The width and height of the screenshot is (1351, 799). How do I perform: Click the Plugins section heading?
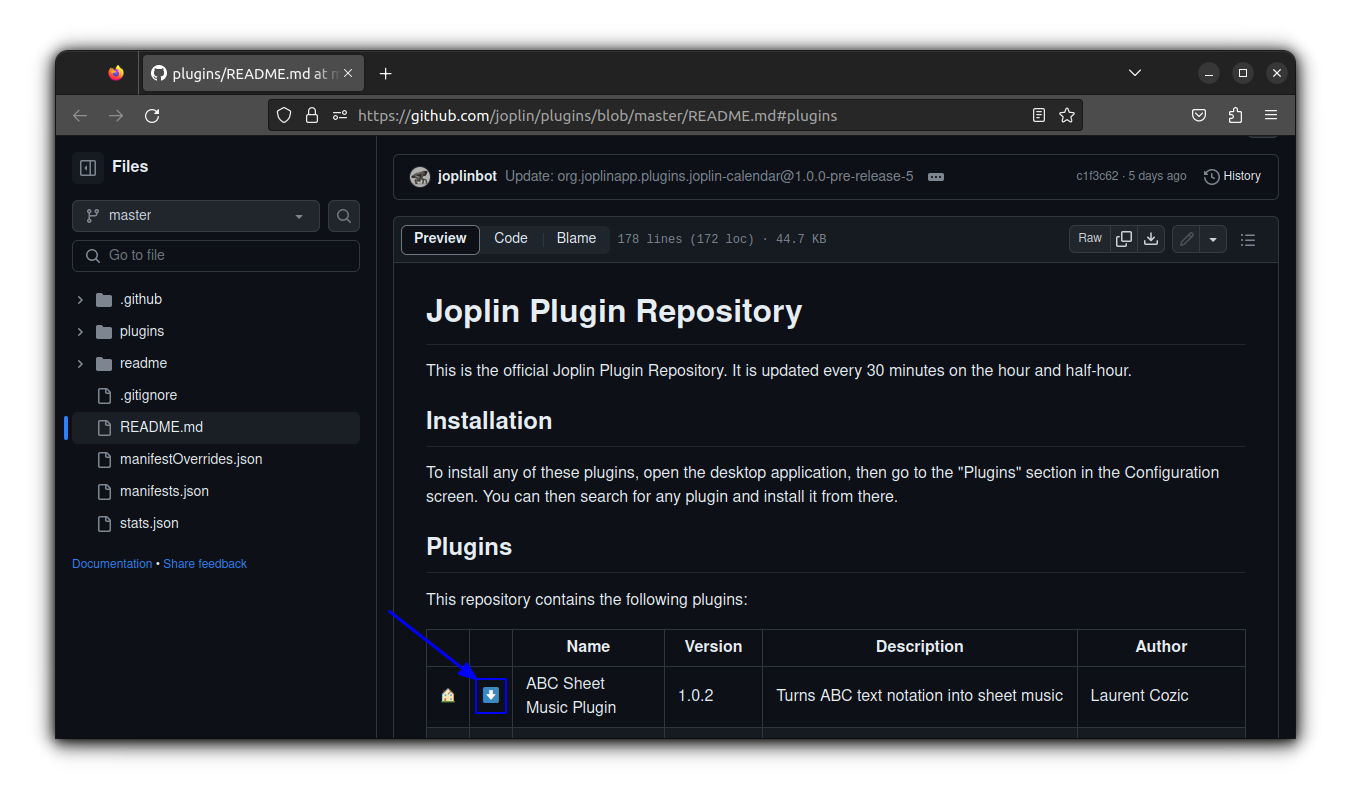point(469,547)
